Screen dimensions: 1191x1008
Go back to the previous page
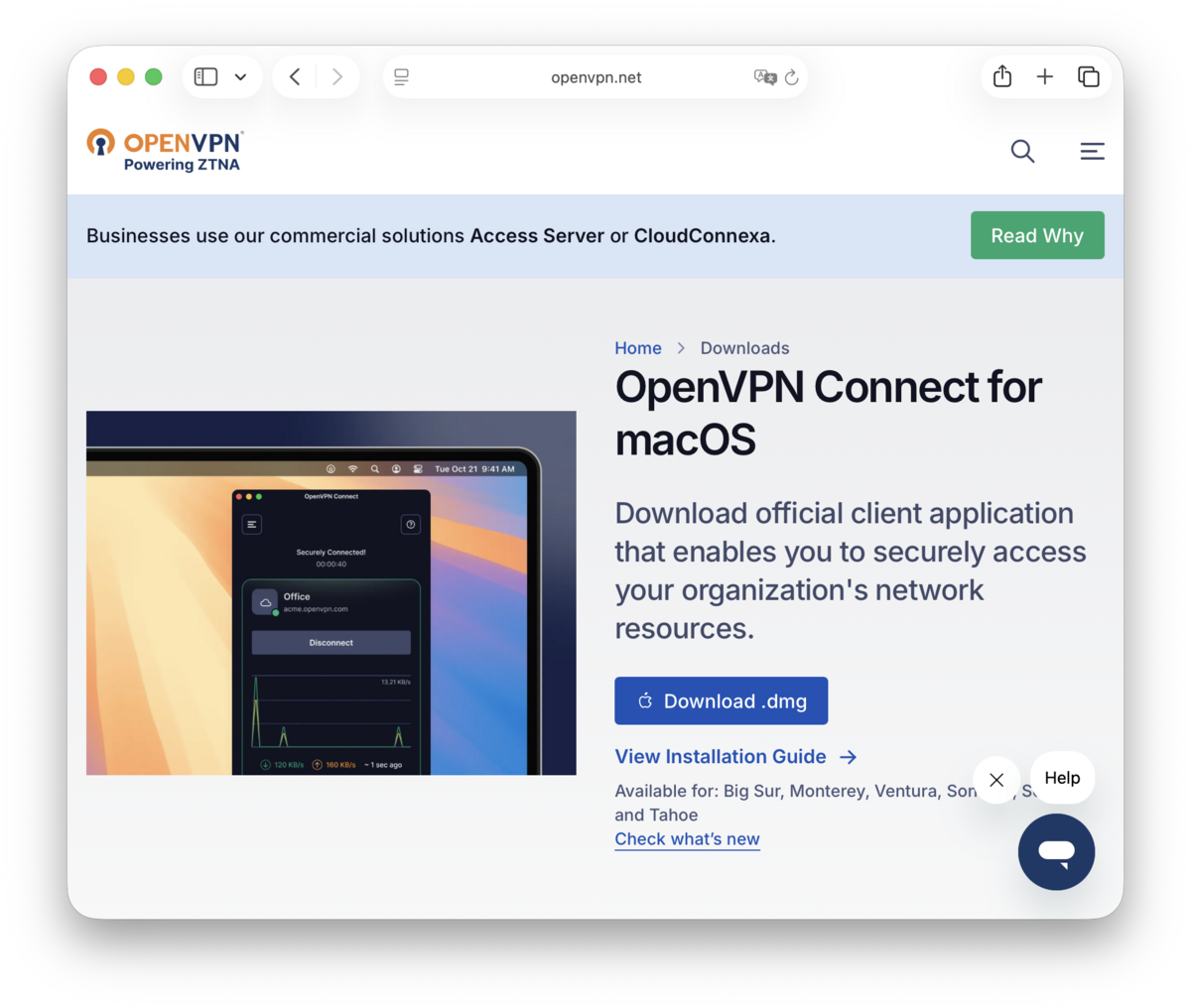(295, 76)
